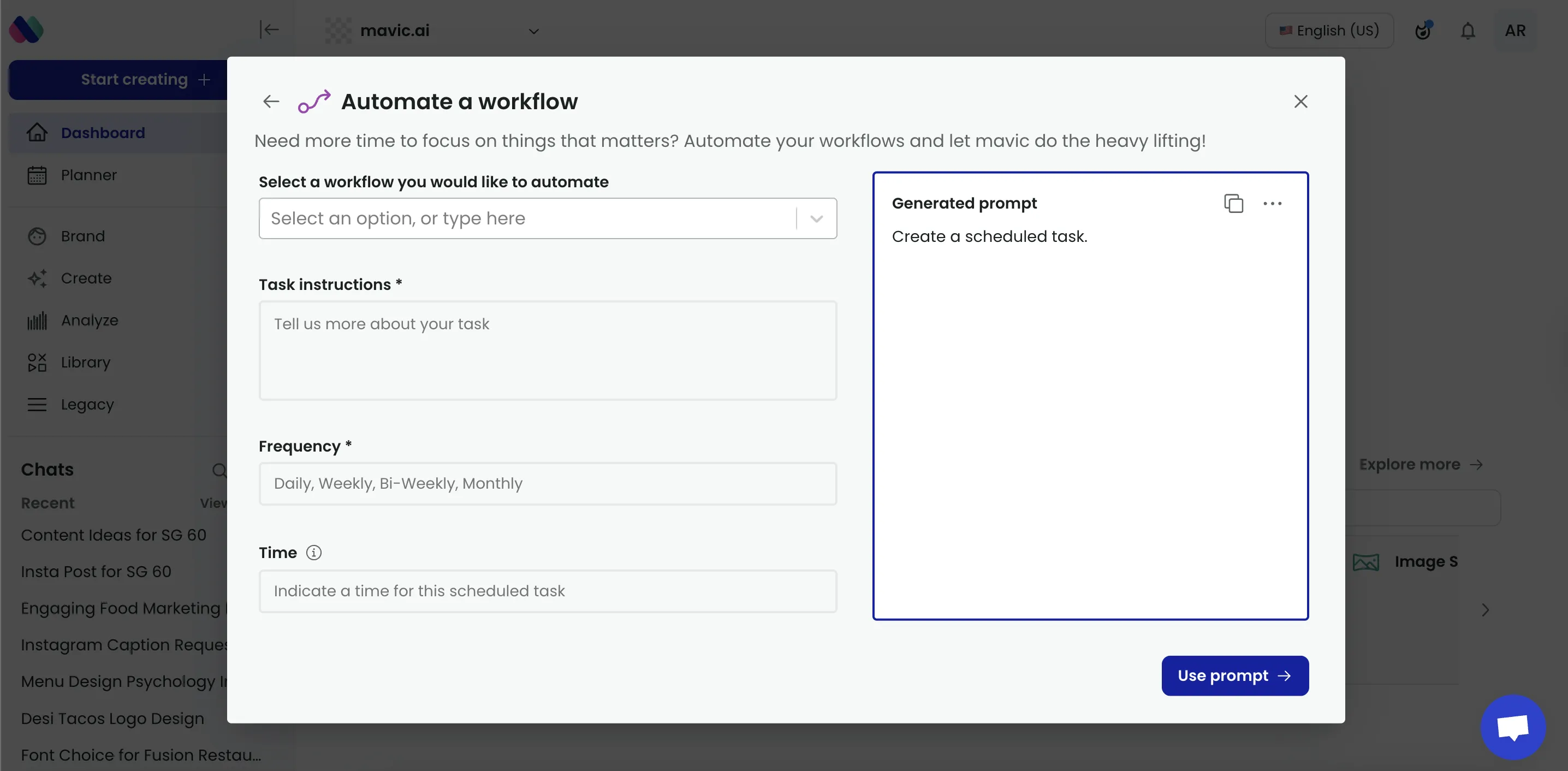Viewport: 1568px width, 771px height.
Task: Open Planner in the sidebar
Action: 88,175
